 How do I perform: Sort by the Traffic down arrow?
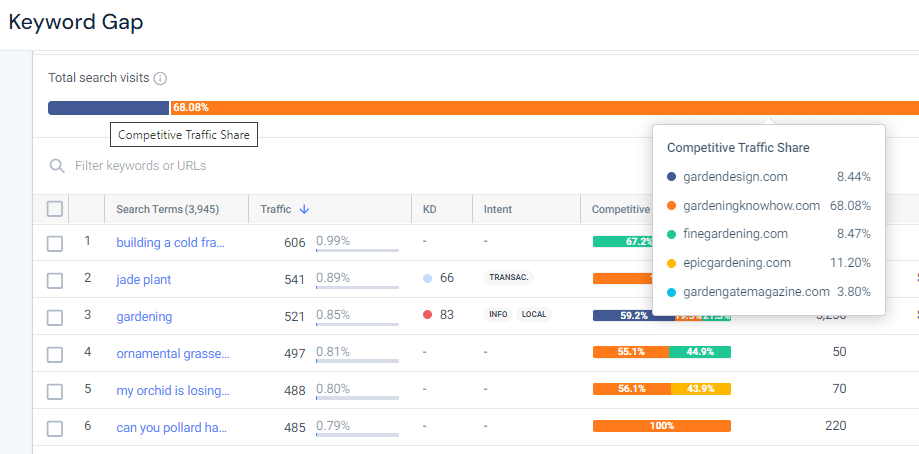point(304,209)
